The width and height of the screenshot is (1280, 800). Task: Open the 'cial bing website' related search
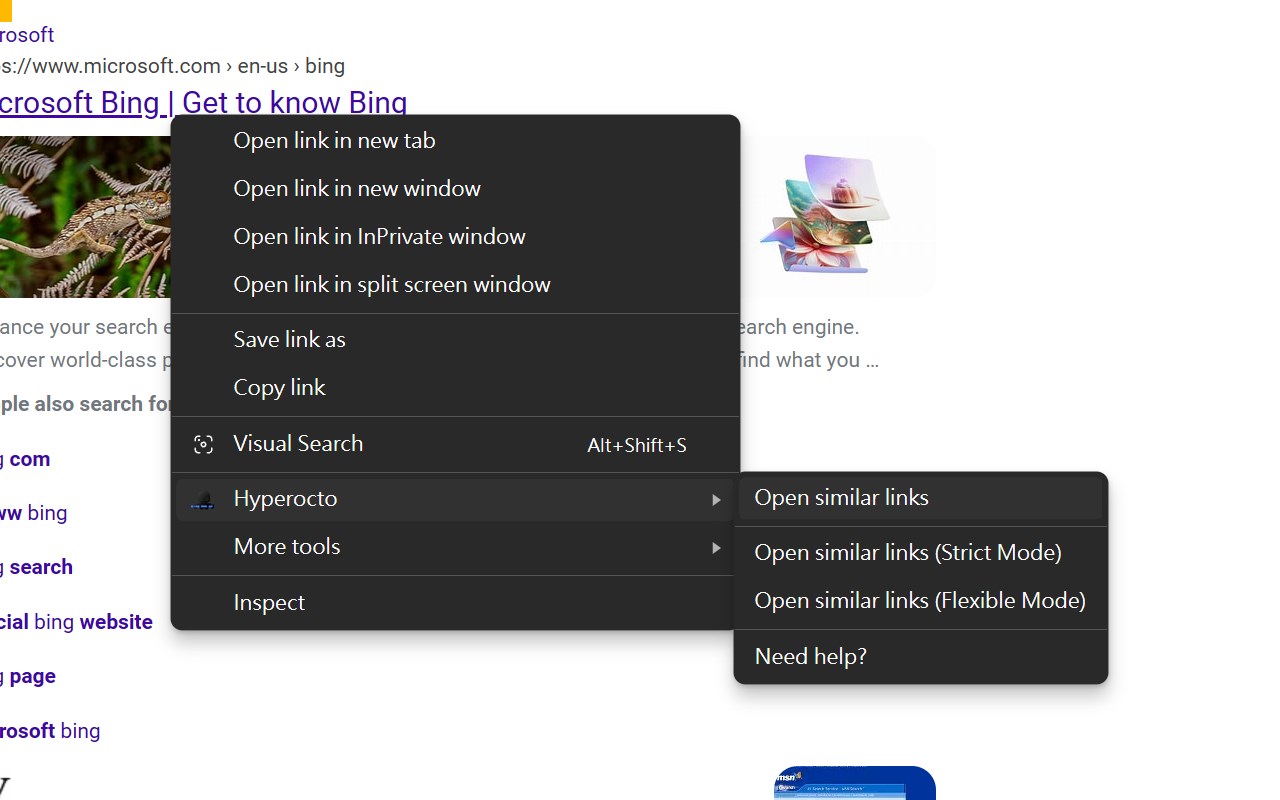pyautogui.click(x=76, y=622)
